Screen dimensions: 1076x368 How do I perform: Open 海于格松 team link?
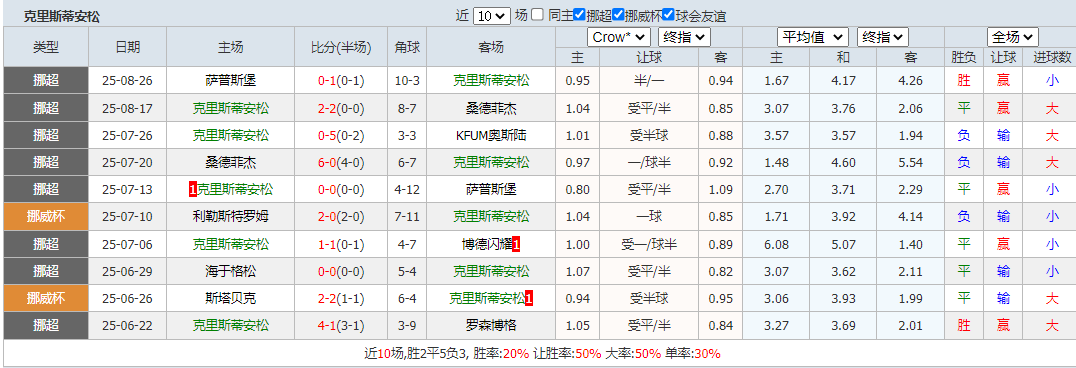[x=231, y=271]
